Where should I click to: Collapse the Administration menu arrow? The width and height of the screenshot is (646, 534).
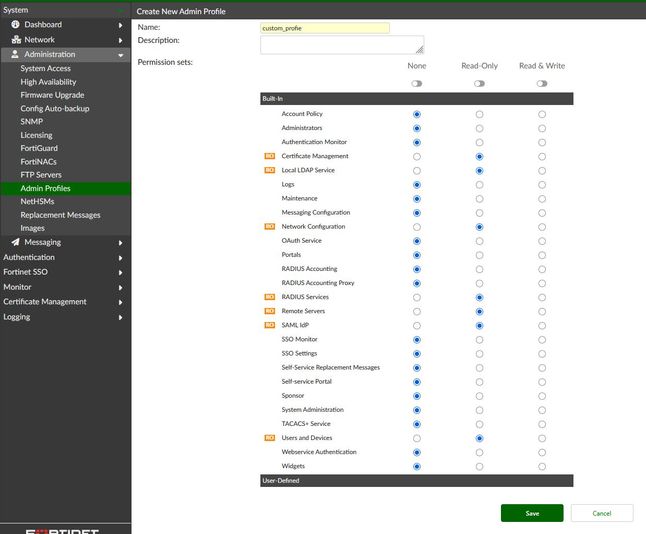[x=120, y=55]
